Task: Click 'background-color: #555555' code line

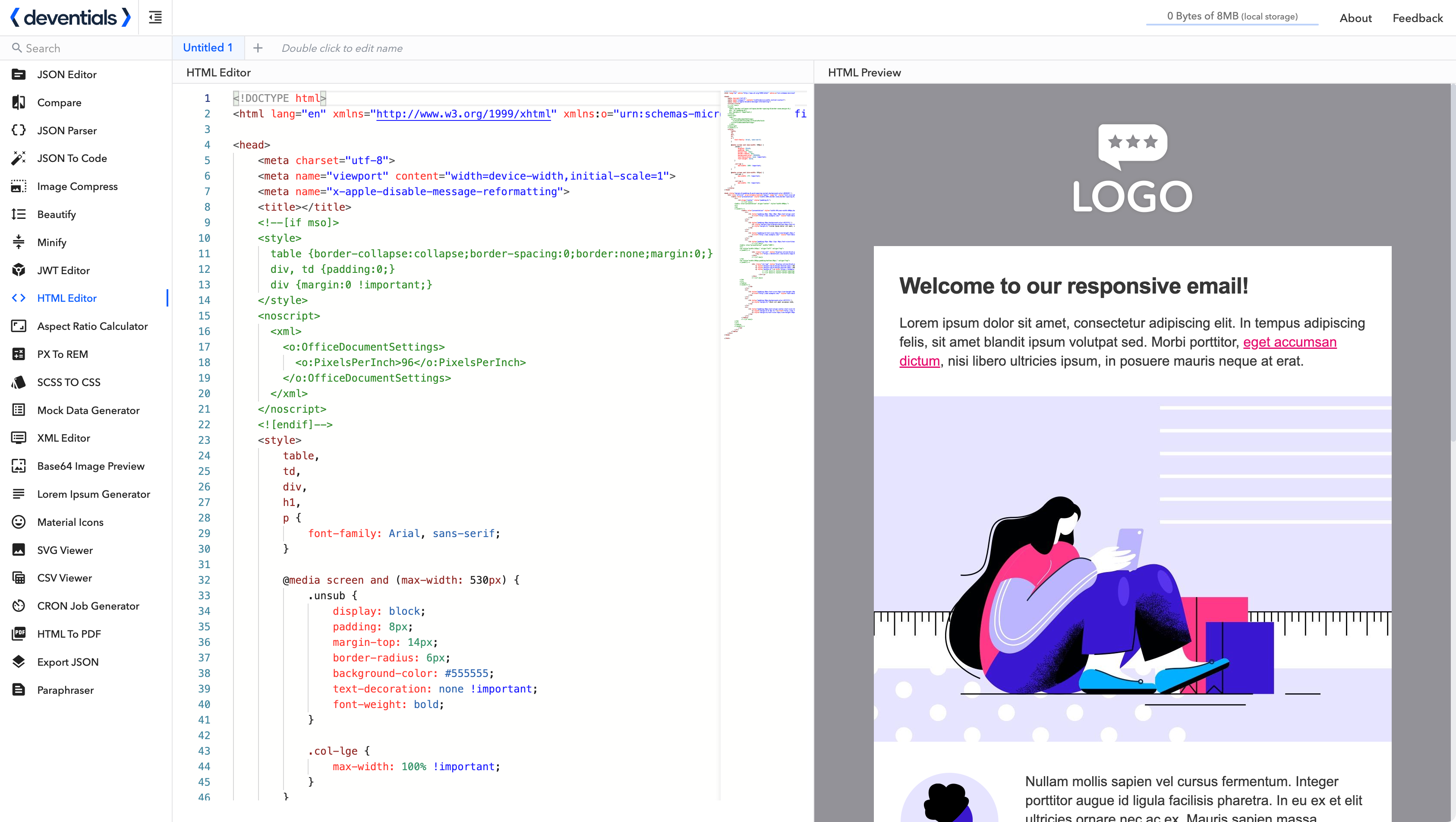Action: (x=413, y=673)
